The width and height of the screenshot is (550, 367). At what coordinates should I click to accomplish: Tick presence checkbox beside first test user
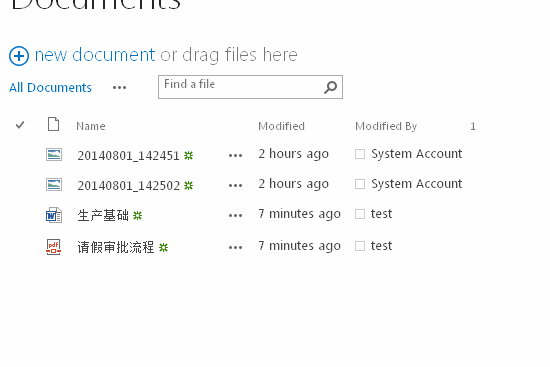pyautogui.click(x=360, y=214)
